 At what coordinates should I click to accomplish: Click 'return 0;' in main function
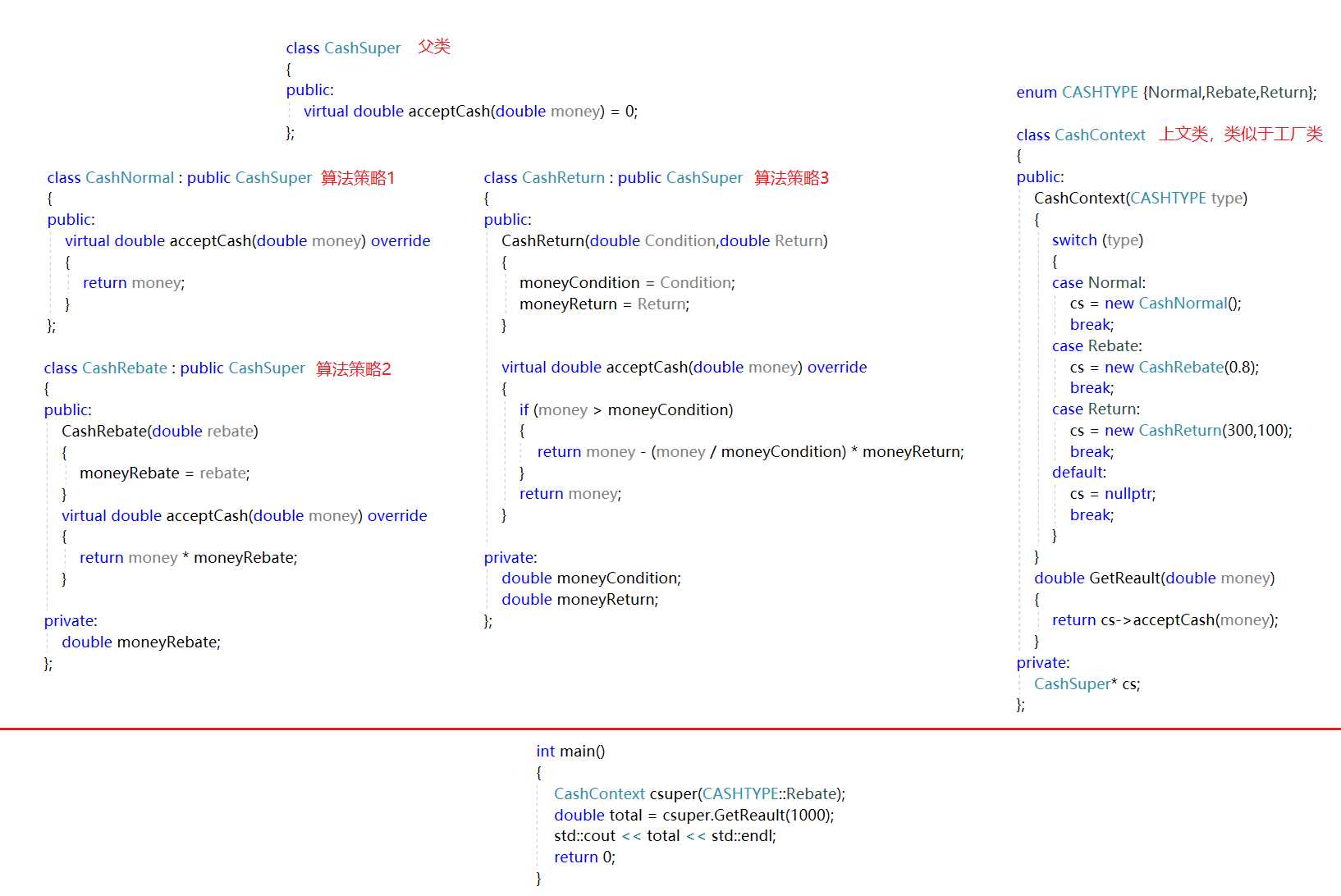(584, 857)
